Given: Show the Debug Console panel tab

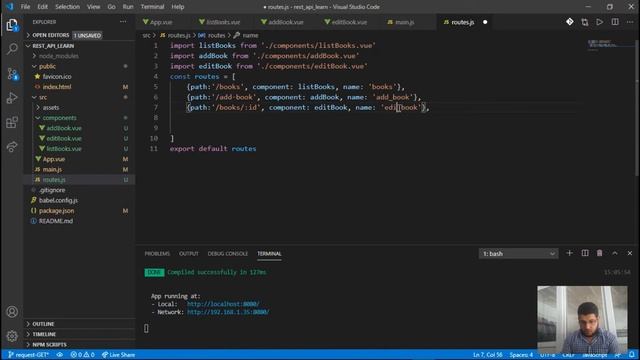Looking at the screenshot, I should [x=228, y=253].
